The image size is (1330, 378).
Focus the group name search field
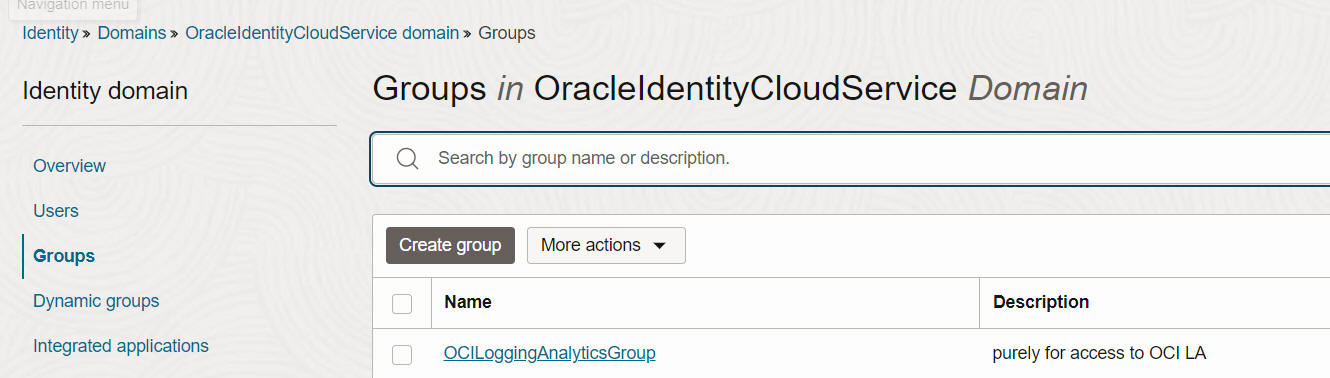(x=850, y=159)
